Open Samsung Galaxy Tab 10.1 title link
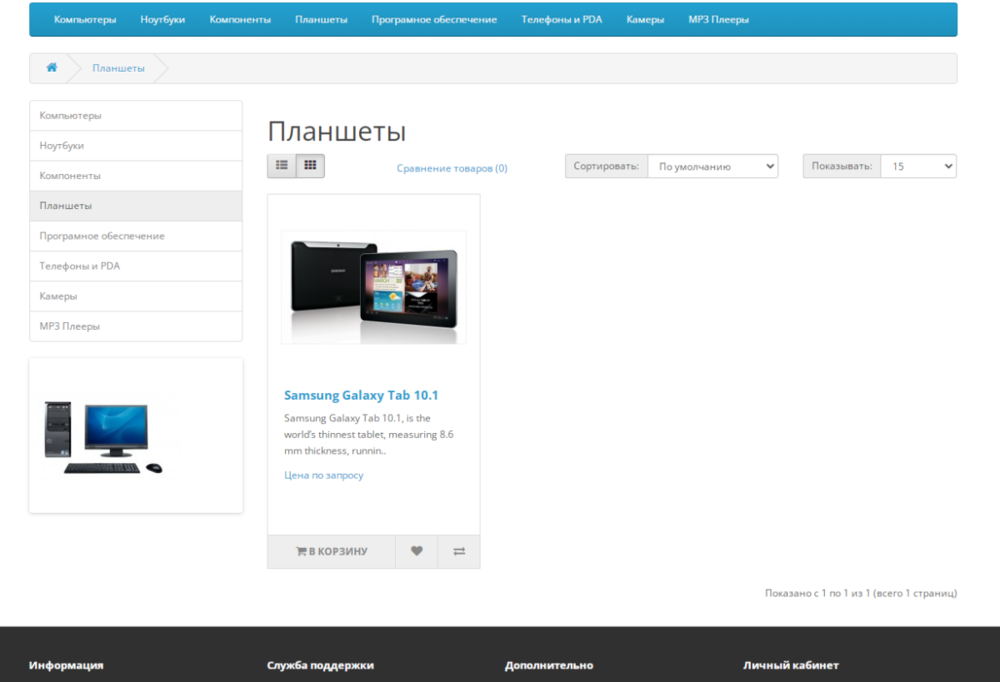1000x682 pixels. (361, 395)
